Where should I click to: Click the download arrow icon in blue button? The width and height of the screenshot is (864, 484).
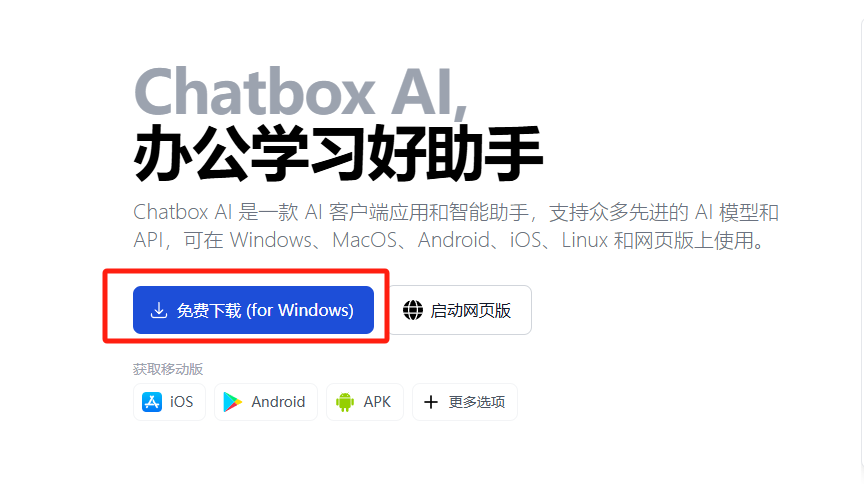click(159, 310)
